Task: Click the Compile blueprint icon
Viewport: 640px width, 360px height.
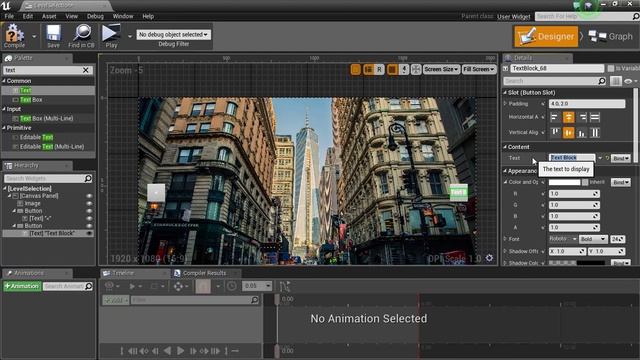Action: point(14,33)
